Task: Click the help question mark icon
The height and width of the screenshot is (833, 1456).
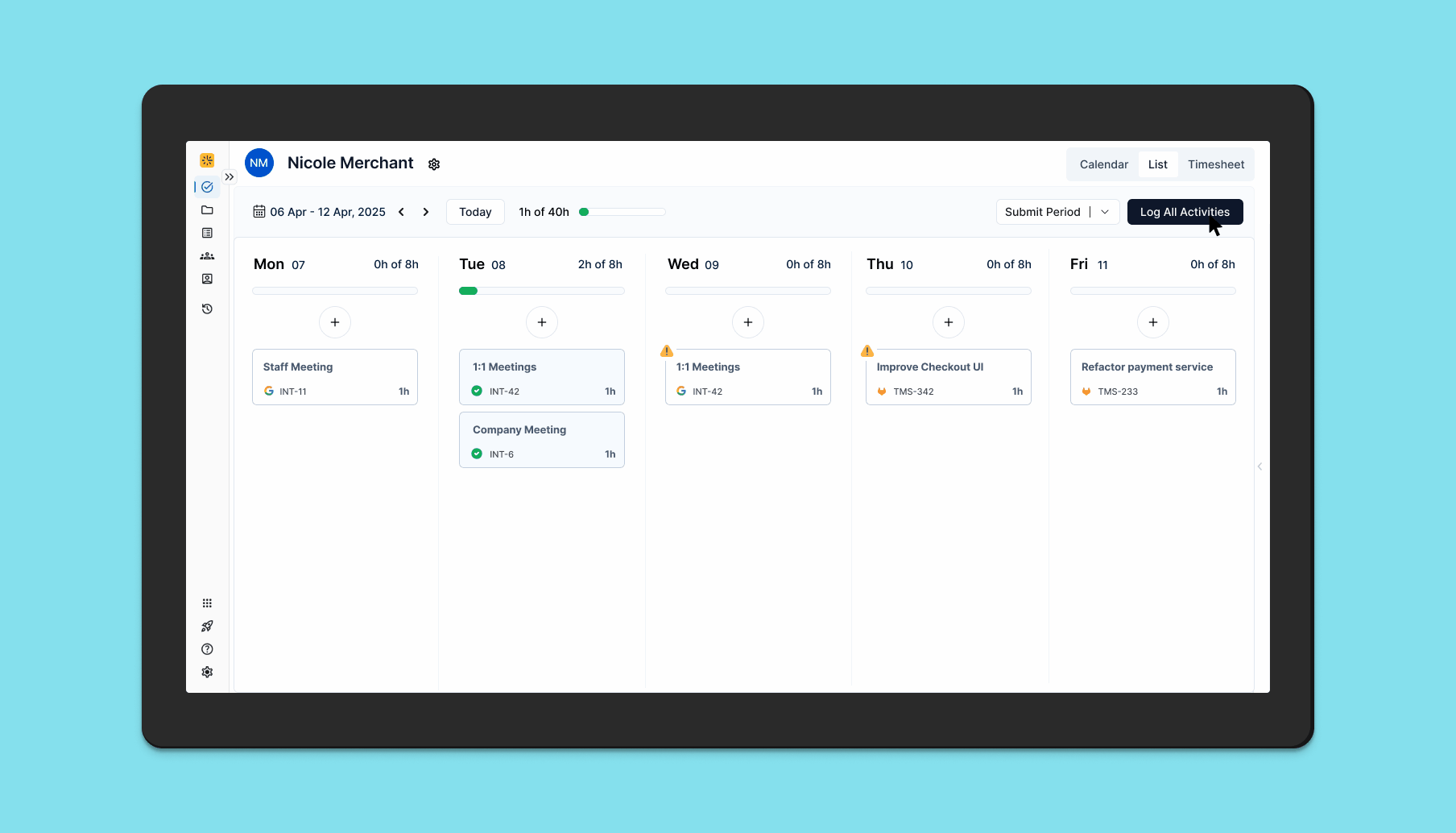Action: [207, 649]
